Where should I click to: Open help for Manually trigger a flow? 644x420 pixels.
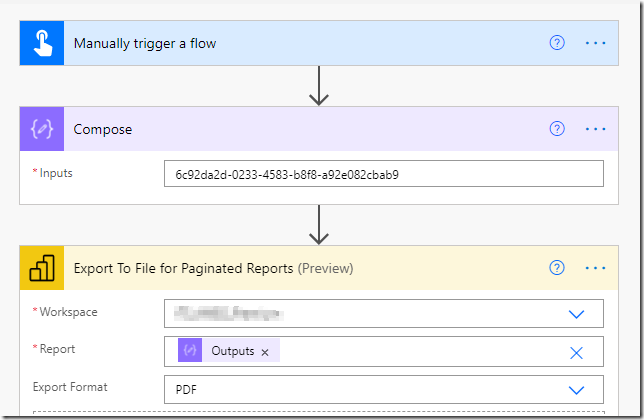(557, 43)
